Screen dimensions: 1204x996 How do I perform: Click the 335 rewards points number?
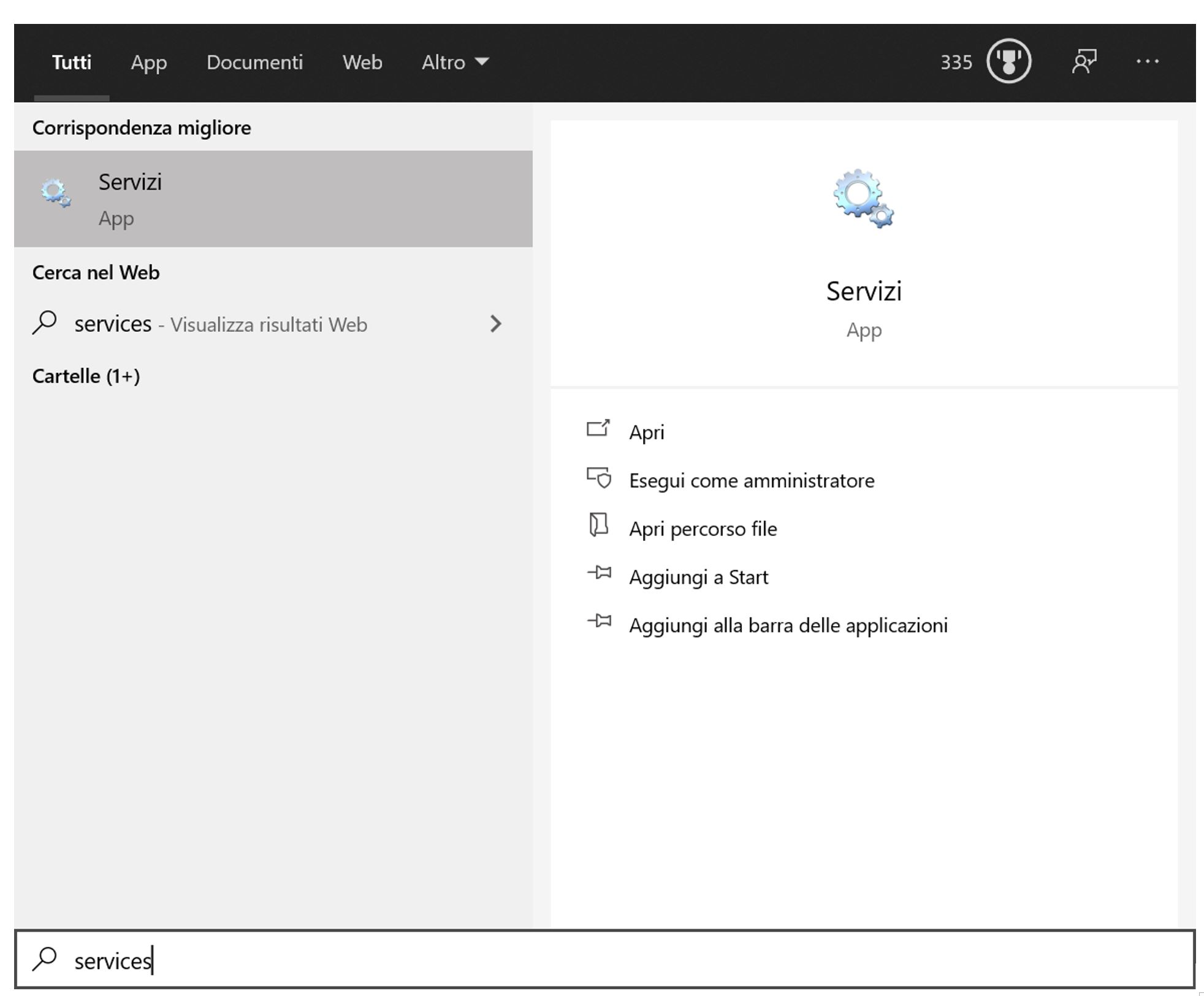(956, 62)
